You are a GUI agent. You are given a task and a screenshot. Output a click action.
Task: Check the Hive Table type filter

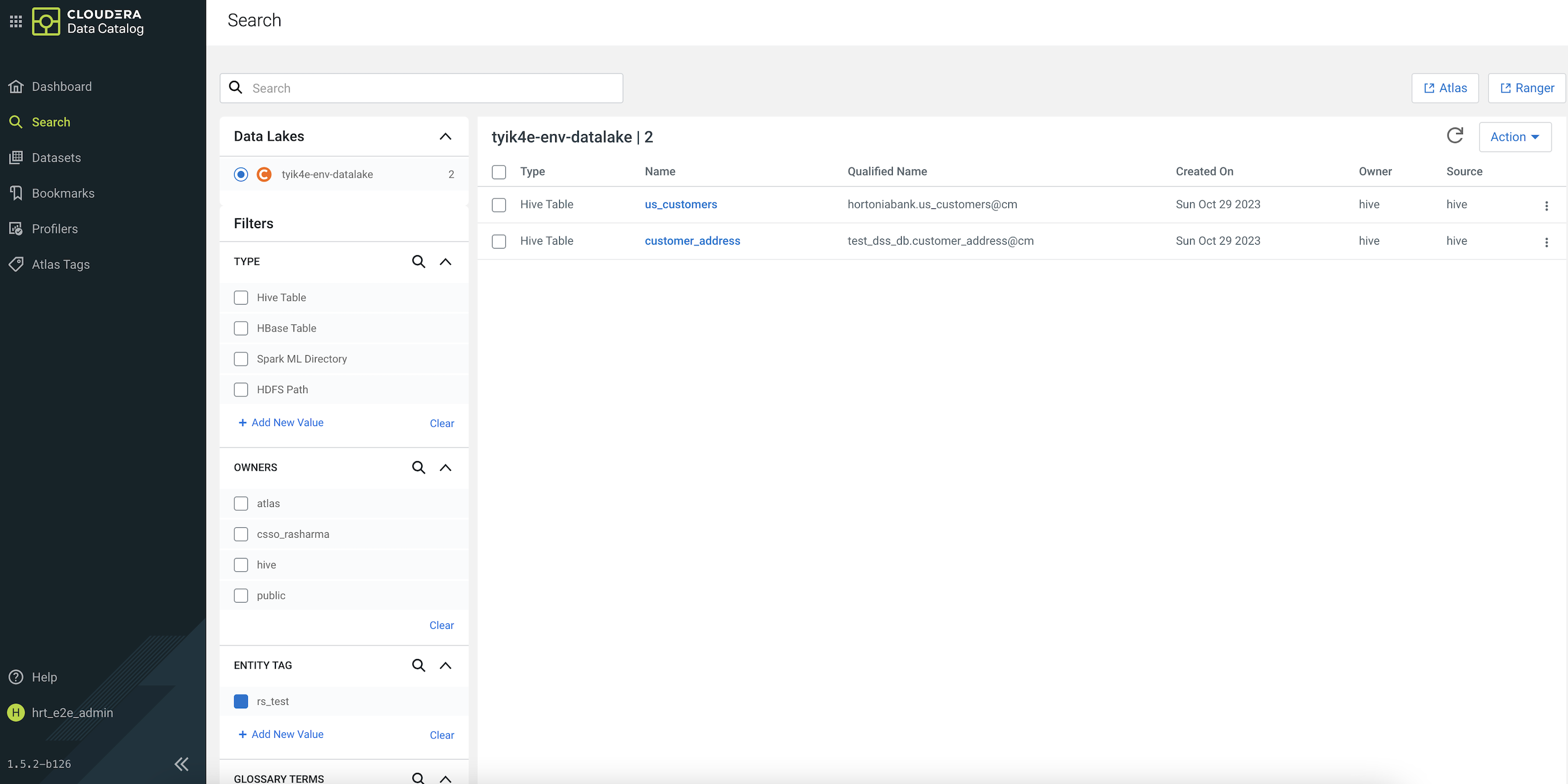pyautogui.click(x=241, y=297)
